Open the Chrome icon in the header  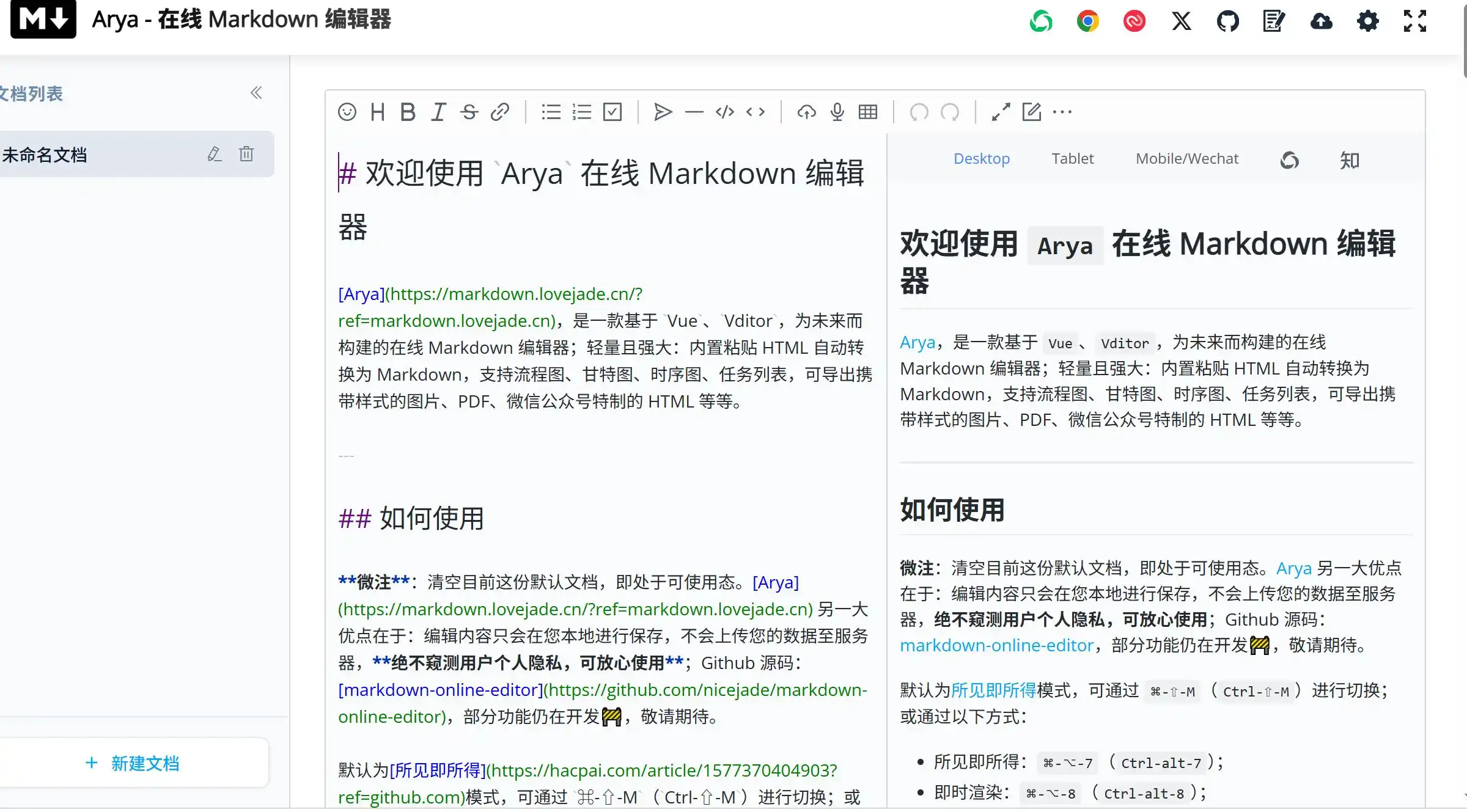coord(1088,21)
